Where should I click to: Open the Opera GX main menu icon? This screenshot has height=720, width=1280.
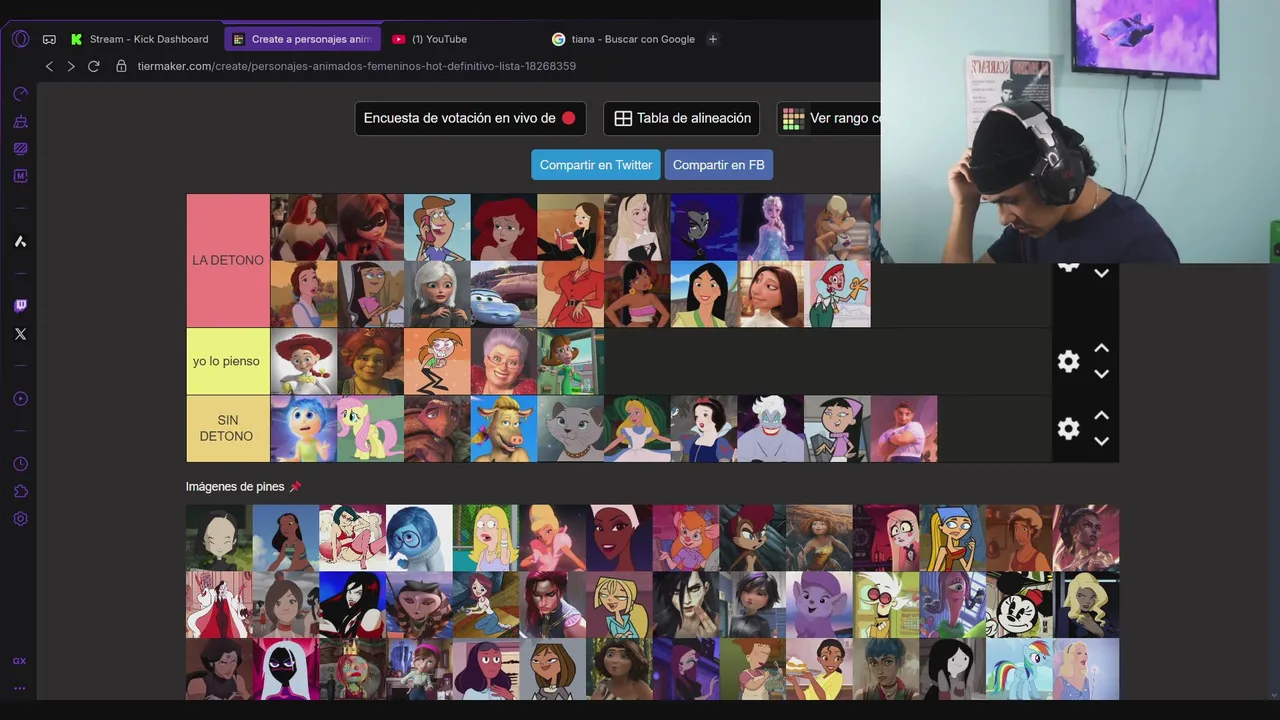point(20,39)
